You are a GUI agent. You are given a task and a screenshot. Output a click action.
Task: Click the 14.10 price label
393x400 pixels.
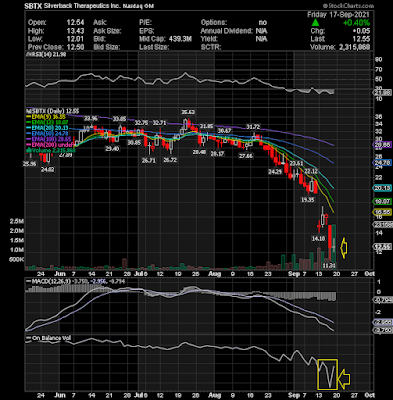coord(318,238)
